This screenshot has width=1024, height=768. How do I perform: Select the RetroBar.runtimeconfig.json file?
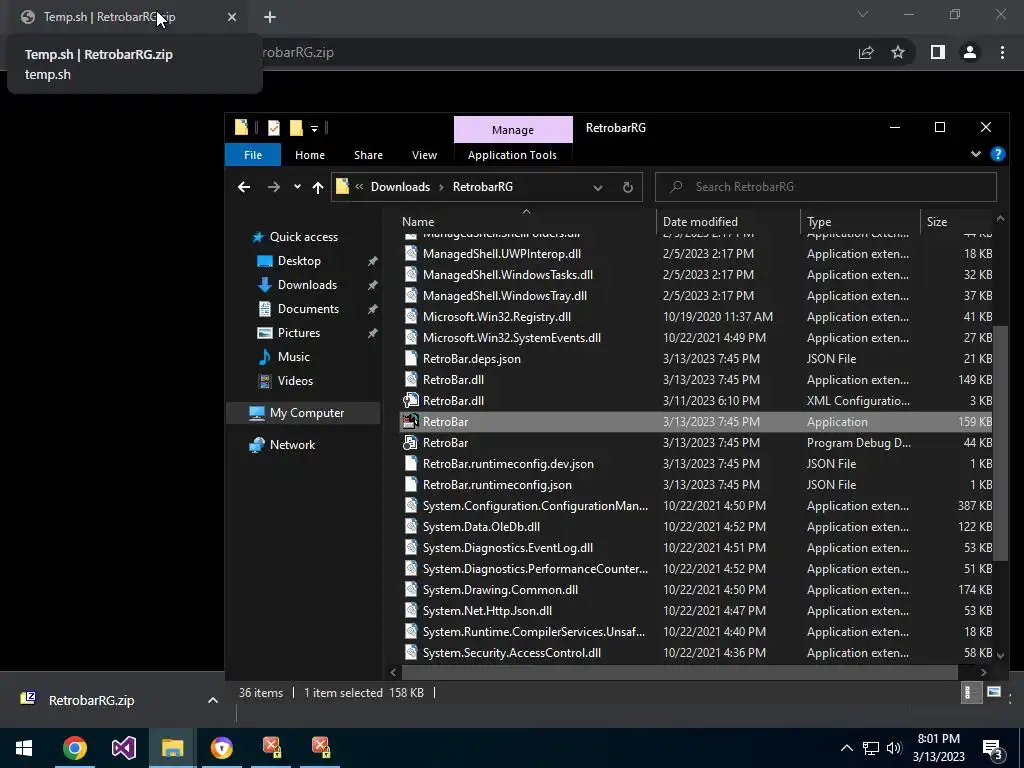tap(696, 485)
